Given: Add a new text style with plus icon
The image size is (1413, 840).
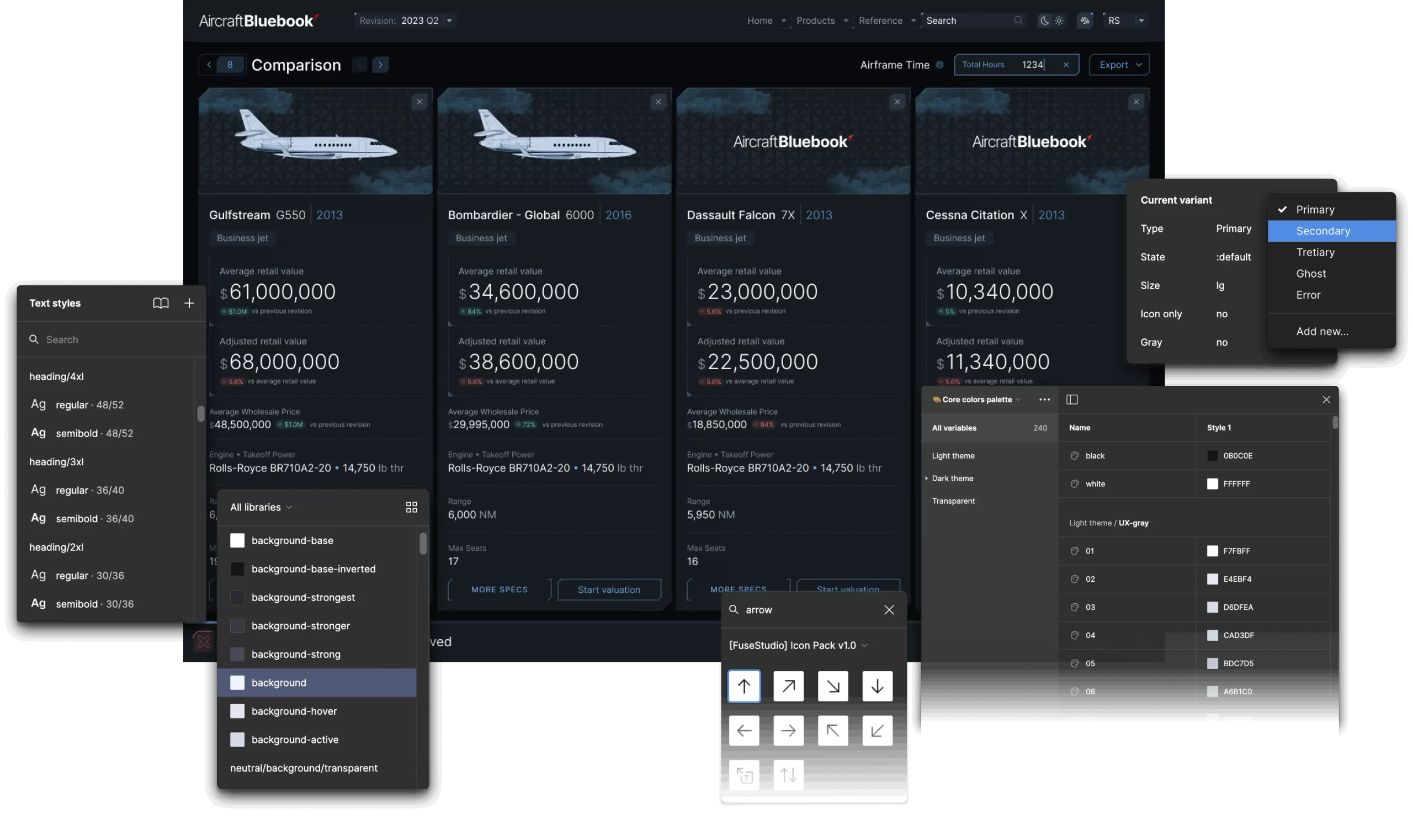Looking at the screenshot, I should 189,304.
